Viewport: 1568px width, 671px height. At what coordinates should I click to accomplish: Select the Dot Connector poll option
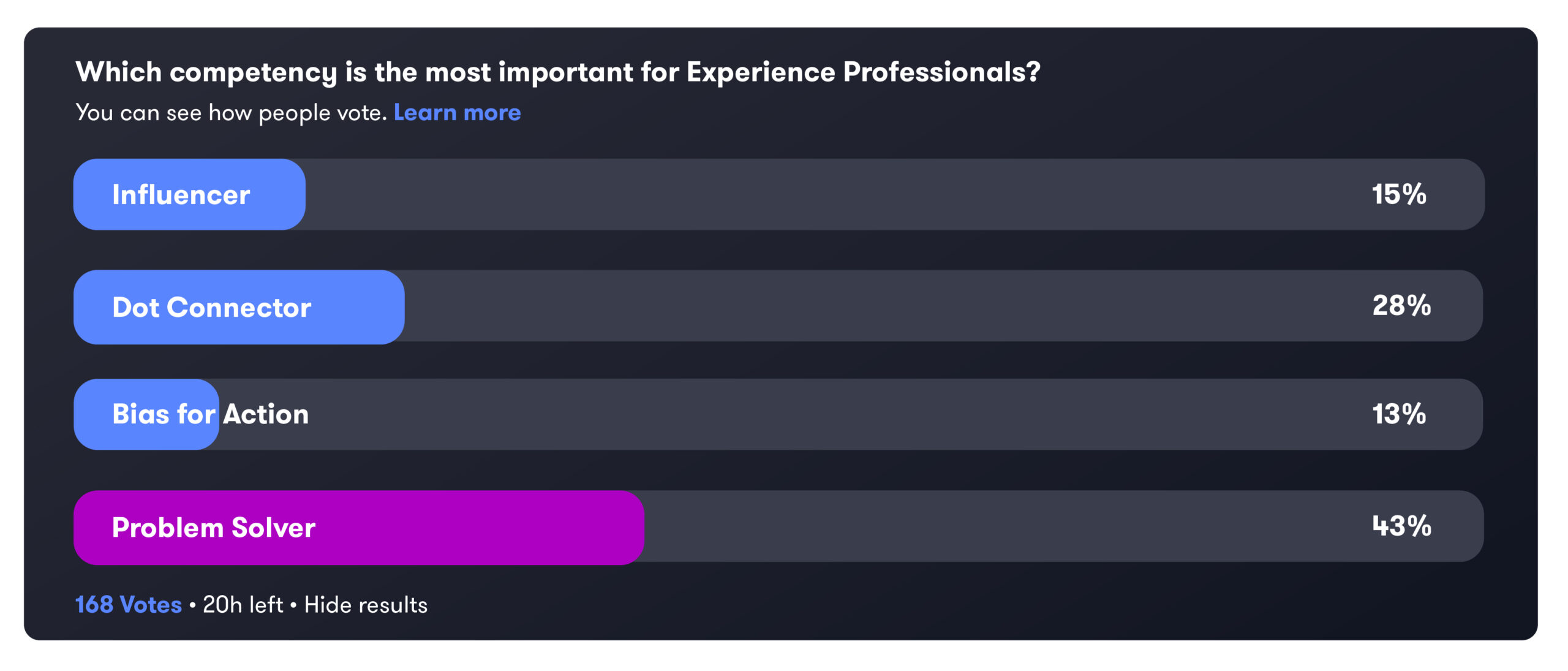pyautogui.click(x=778, y=306)
